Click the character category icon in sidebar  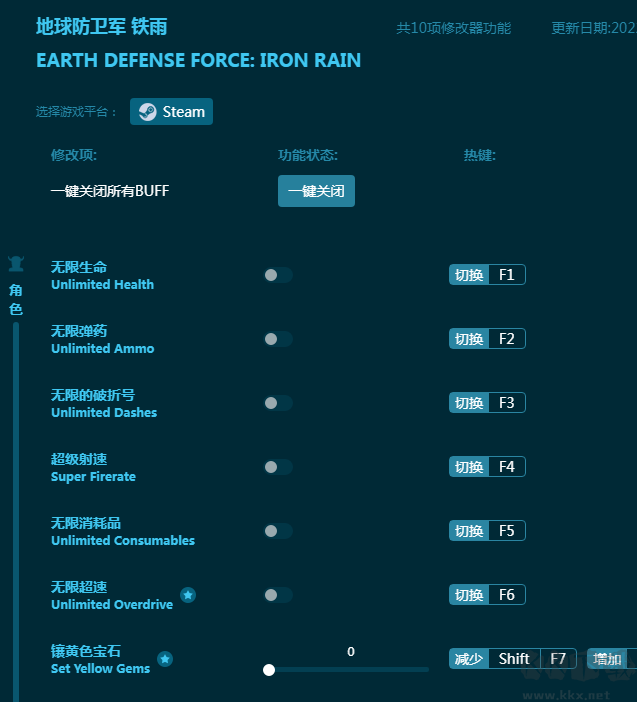16,265
